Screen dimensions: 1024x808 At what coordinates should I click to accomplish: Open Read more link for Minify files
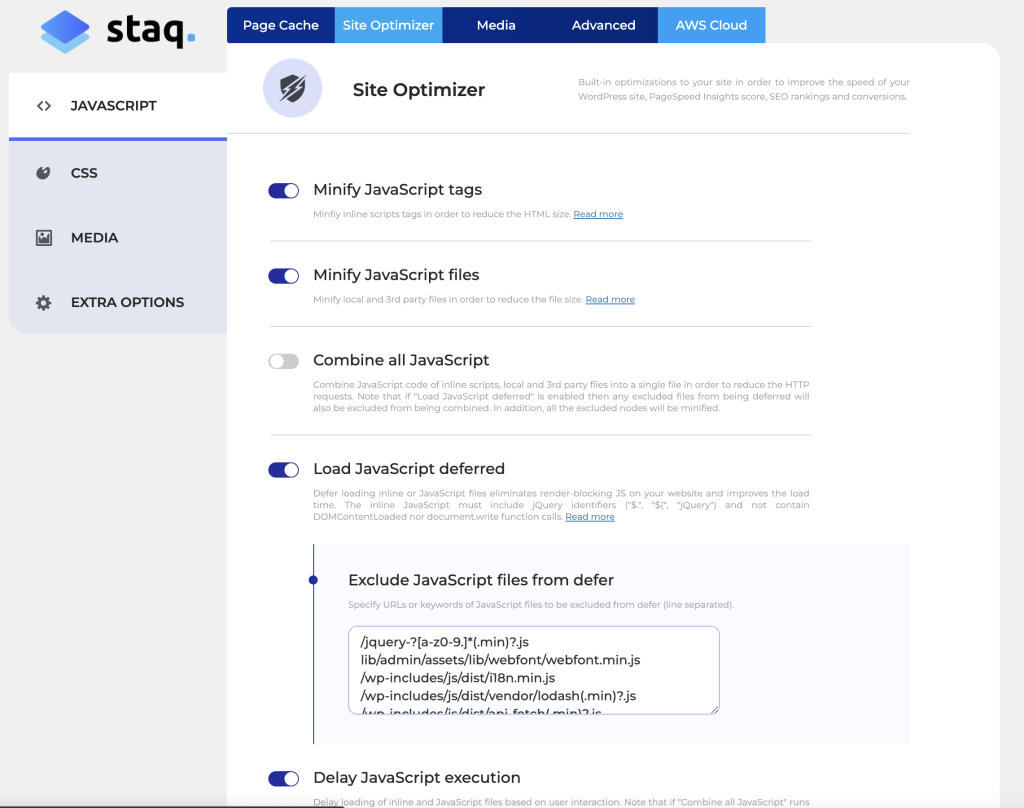pyautogui.click(x=610, y=300)
